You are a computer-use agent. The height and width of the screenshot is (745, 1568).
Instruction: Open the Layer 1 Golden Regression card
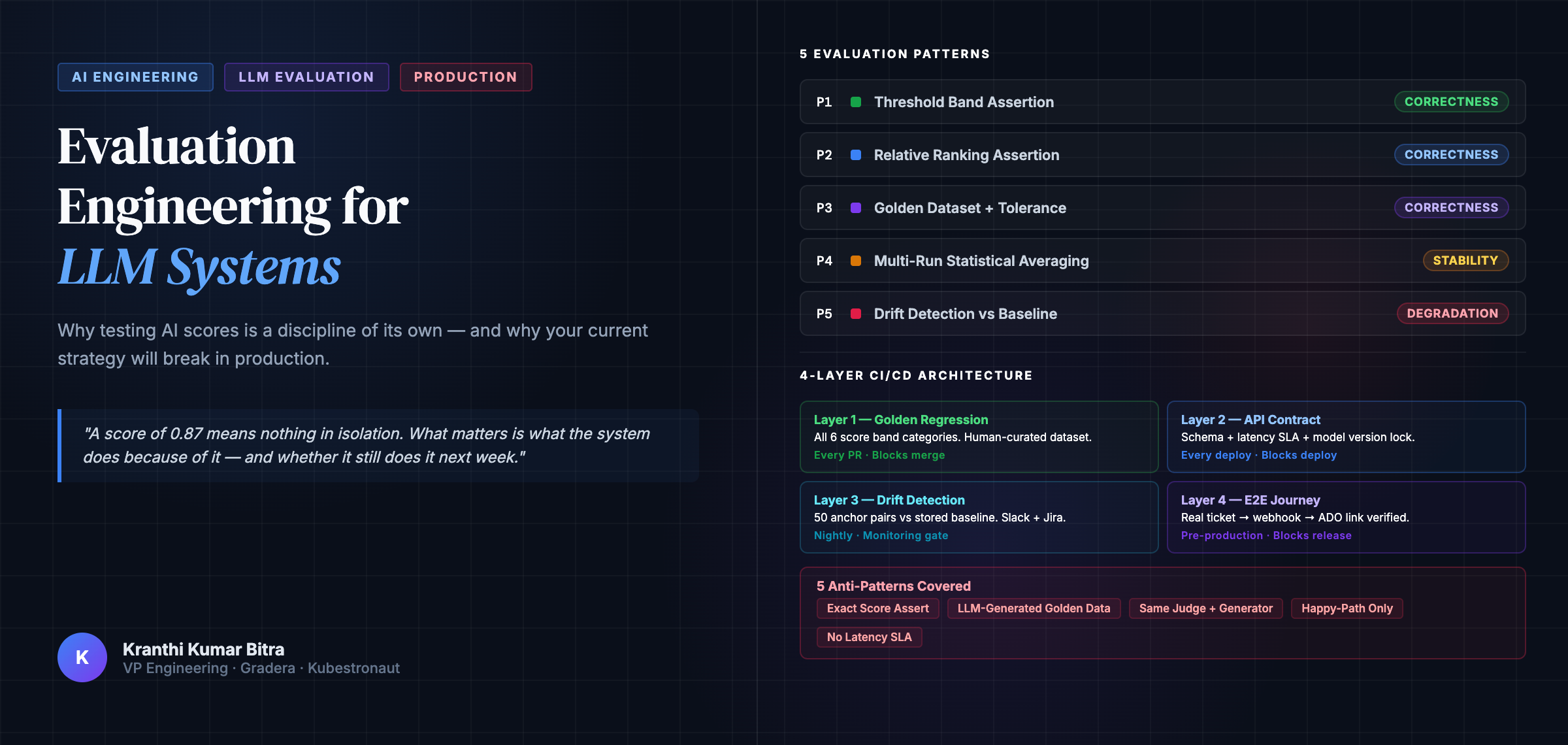coord(979,437)
